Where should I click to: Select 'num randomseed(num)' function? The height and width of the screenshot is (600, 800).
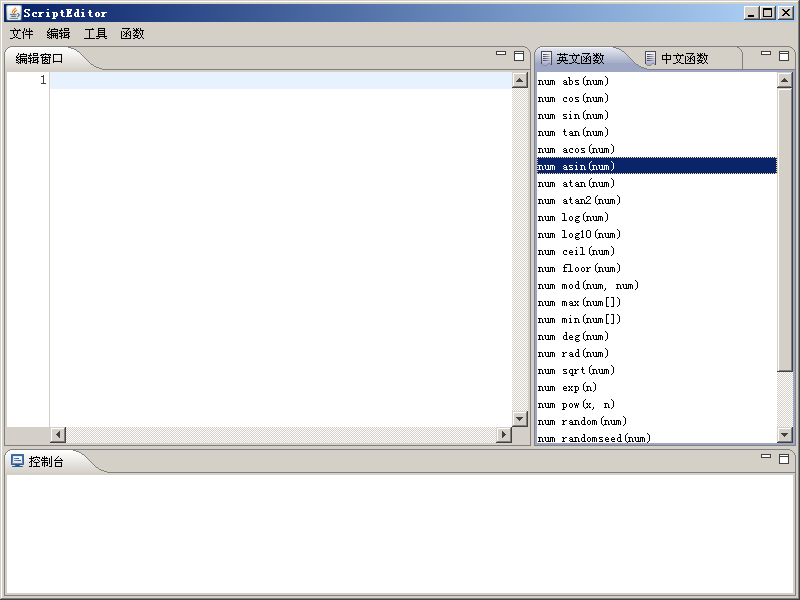(x=657, y=438)
